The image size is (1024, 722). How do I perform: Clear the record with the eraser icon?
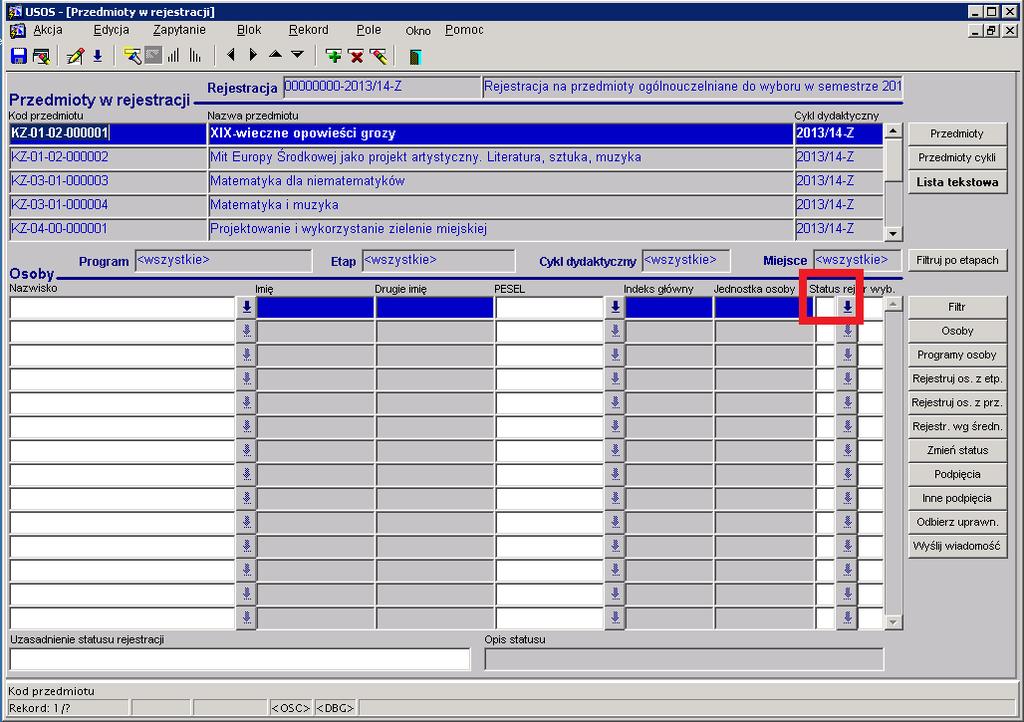pos(378,56)
